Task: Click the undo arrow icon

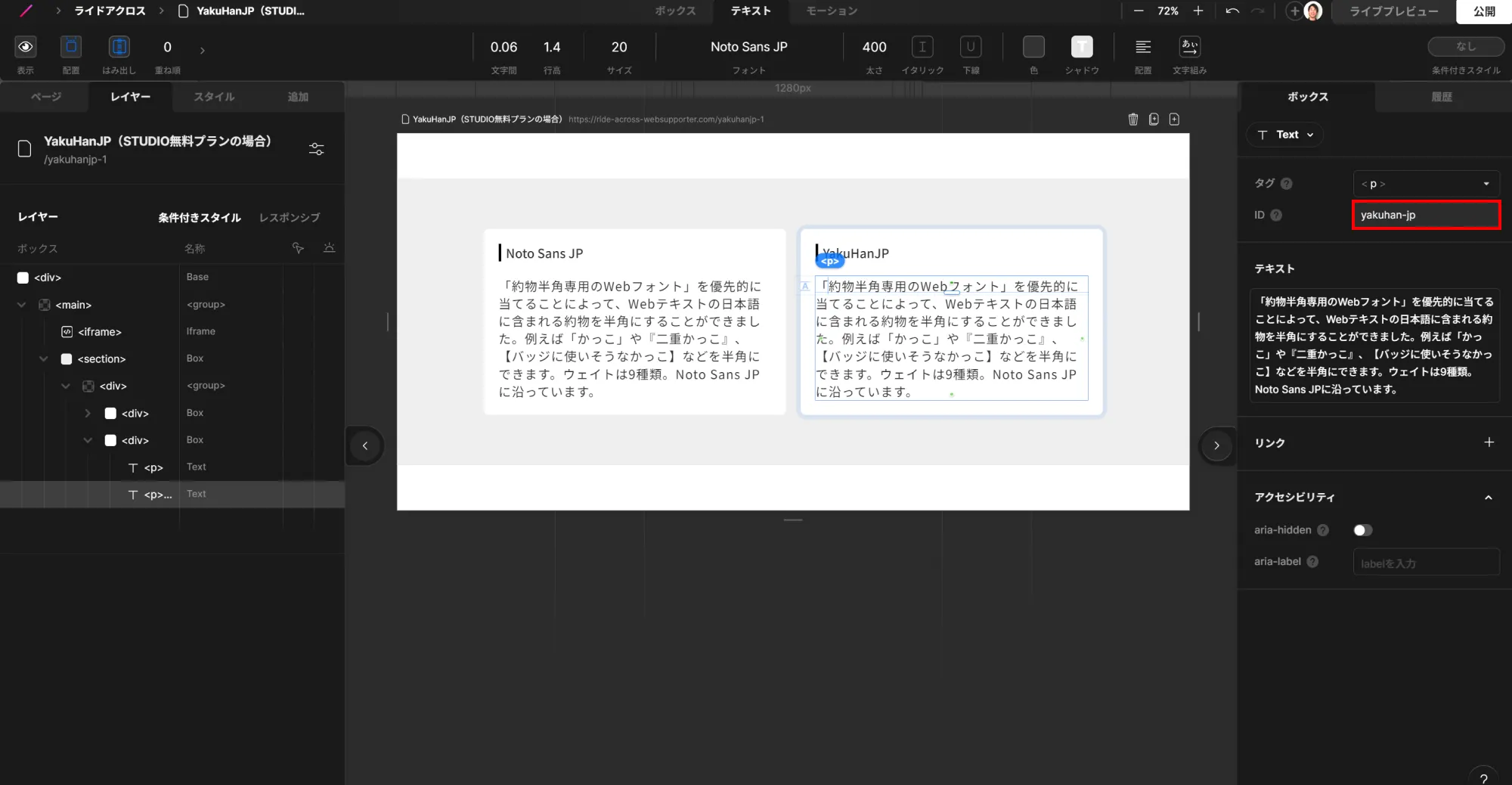Action: [x=1232, y=11]
